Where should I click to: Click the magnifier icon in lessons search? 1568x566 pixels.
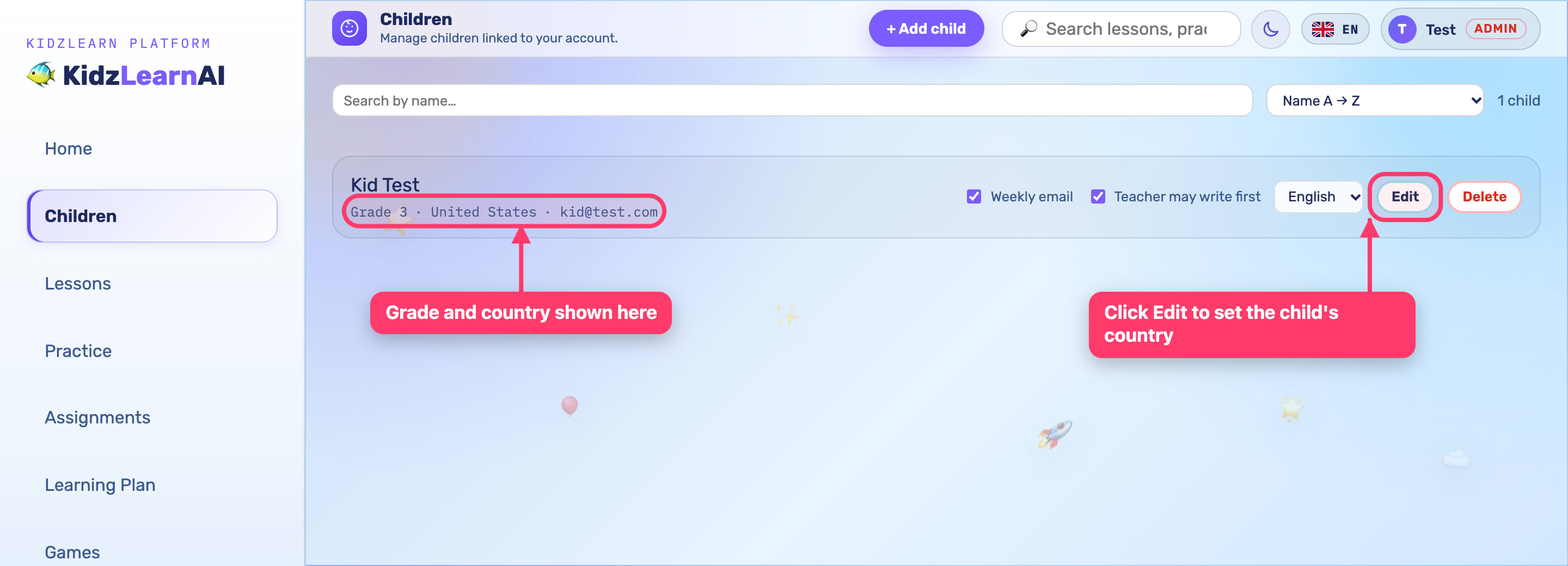tap(1028, 29)
